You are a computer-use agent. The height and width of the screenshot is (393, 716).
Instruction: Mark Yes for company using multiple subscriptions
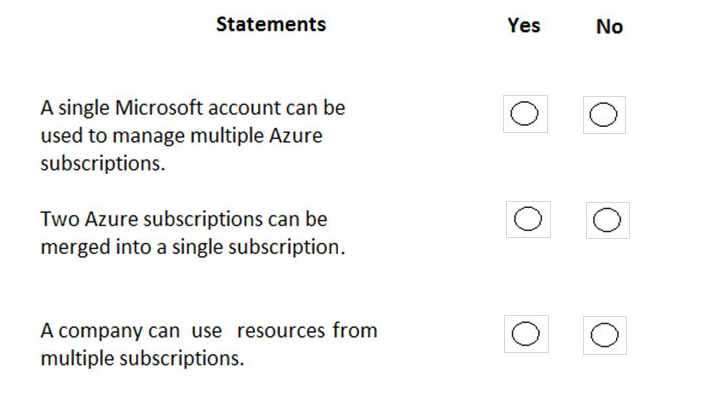(x=526, y=334)
